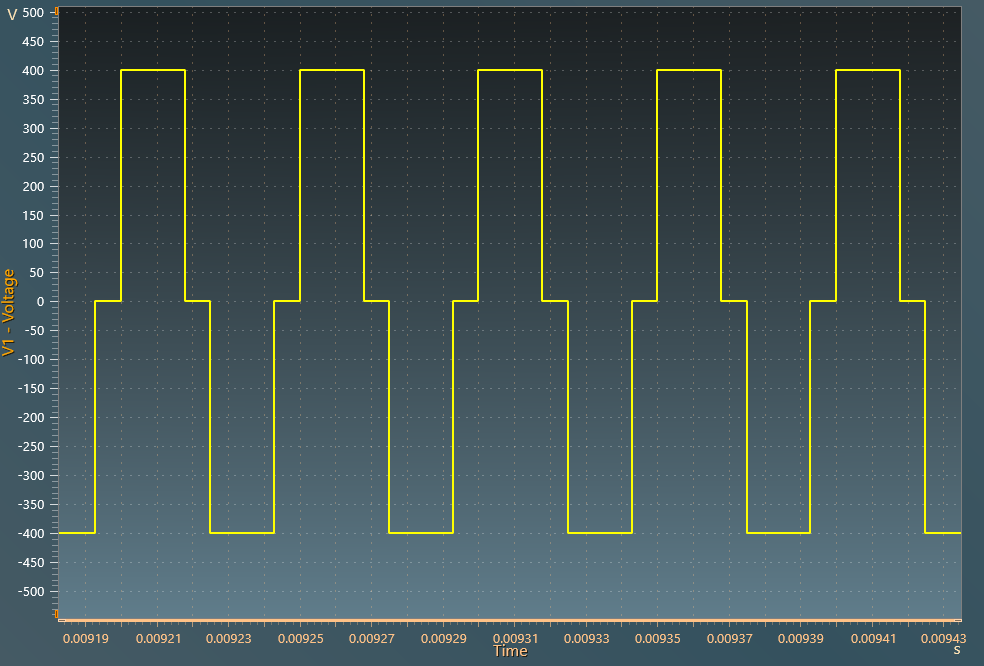Screen dimensions: 984x666
Task: Click the 0 tick label on the voltage axis
Action: 41,302
